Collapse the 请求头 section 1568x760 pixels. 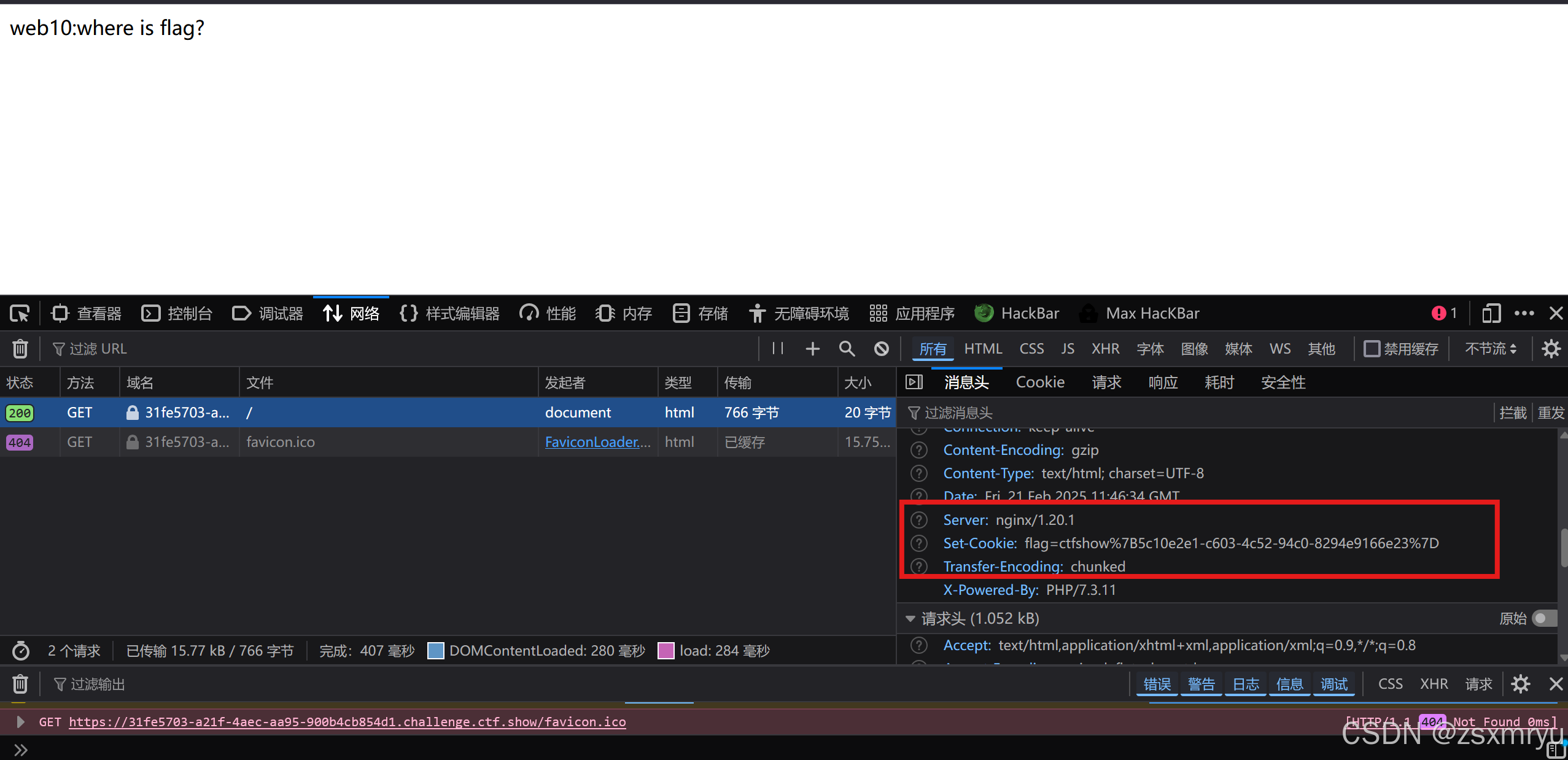click(x=910, y=618)
